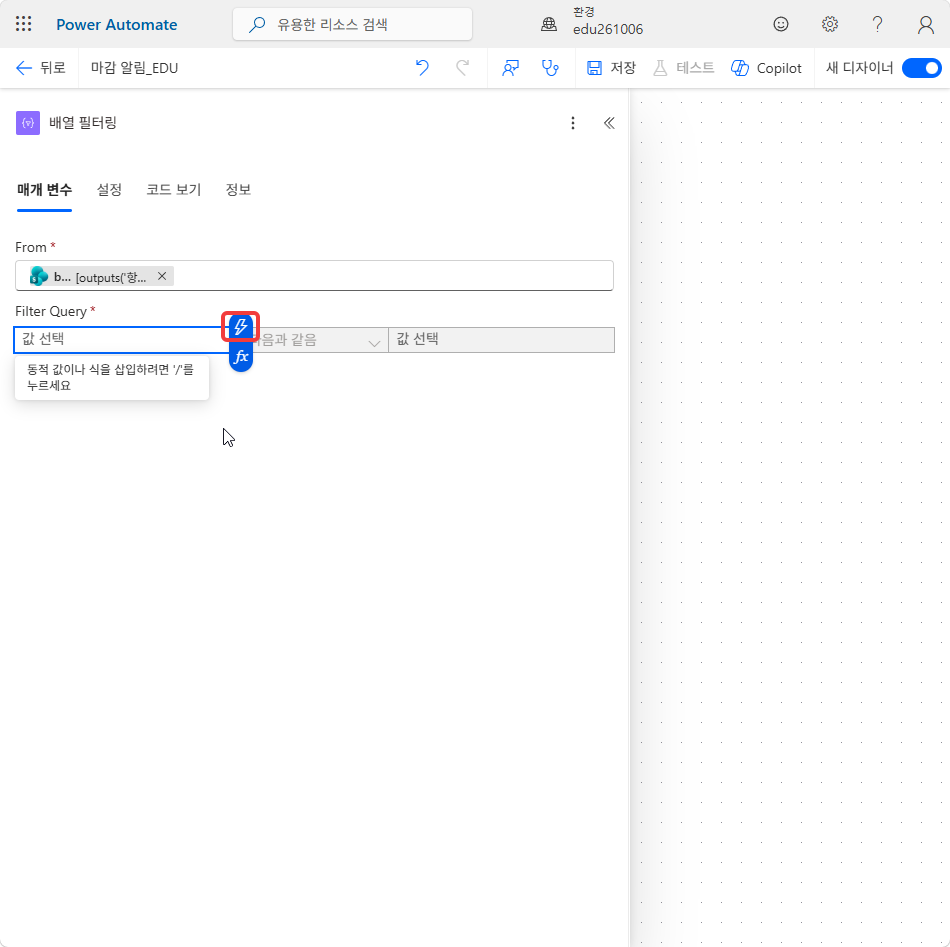Switch to the 코드 보기 tab

[x=173, y=190]
